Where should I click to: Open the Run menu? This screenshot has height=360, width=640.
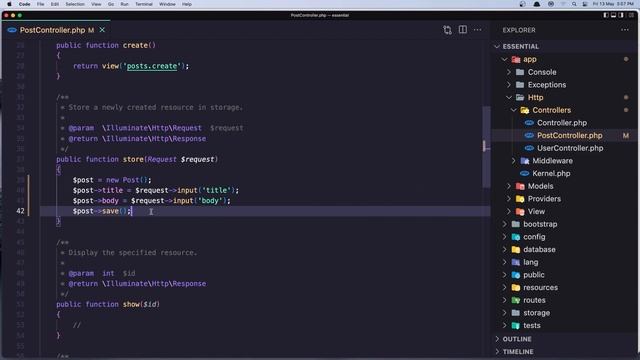pos(124,4)
